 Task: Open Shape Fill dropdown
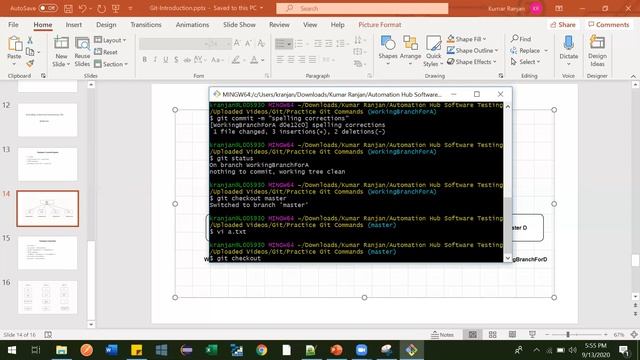(467, 39)
